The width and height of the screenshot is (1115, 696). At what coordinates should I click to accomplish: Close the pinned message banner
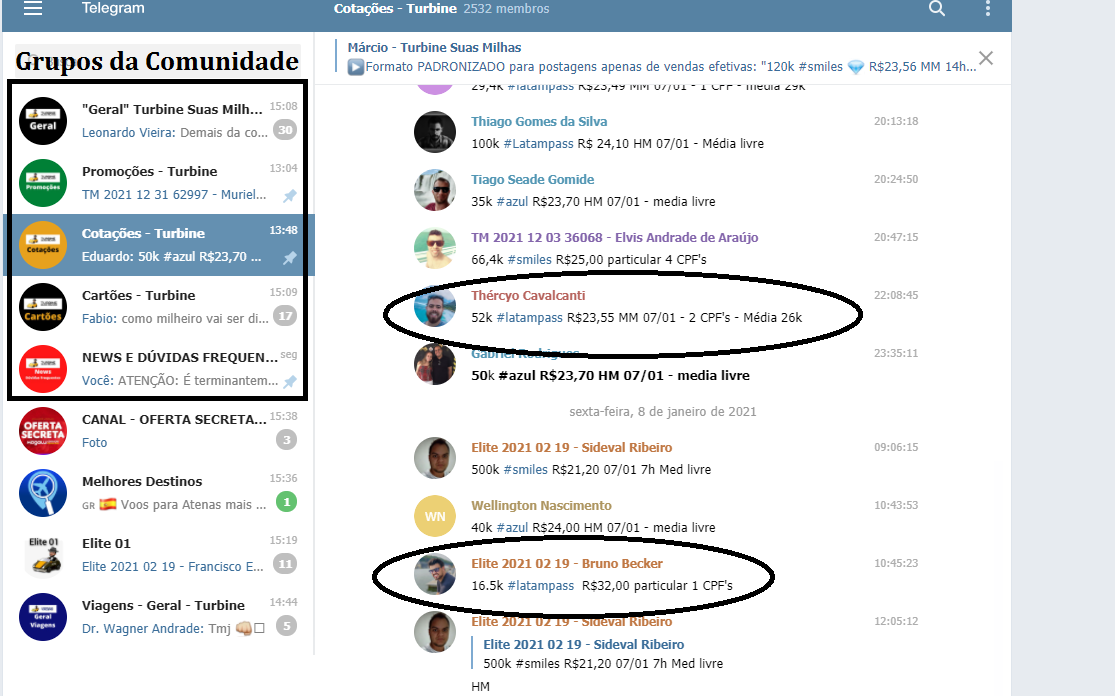986,58
